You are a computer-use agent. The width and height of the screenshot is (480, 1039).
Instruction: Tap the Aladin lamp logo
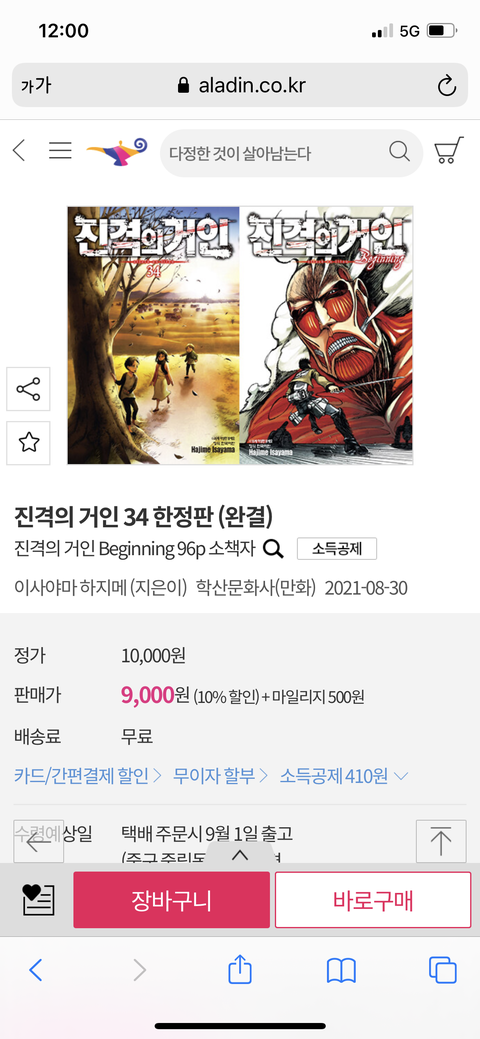click(117, 152)
